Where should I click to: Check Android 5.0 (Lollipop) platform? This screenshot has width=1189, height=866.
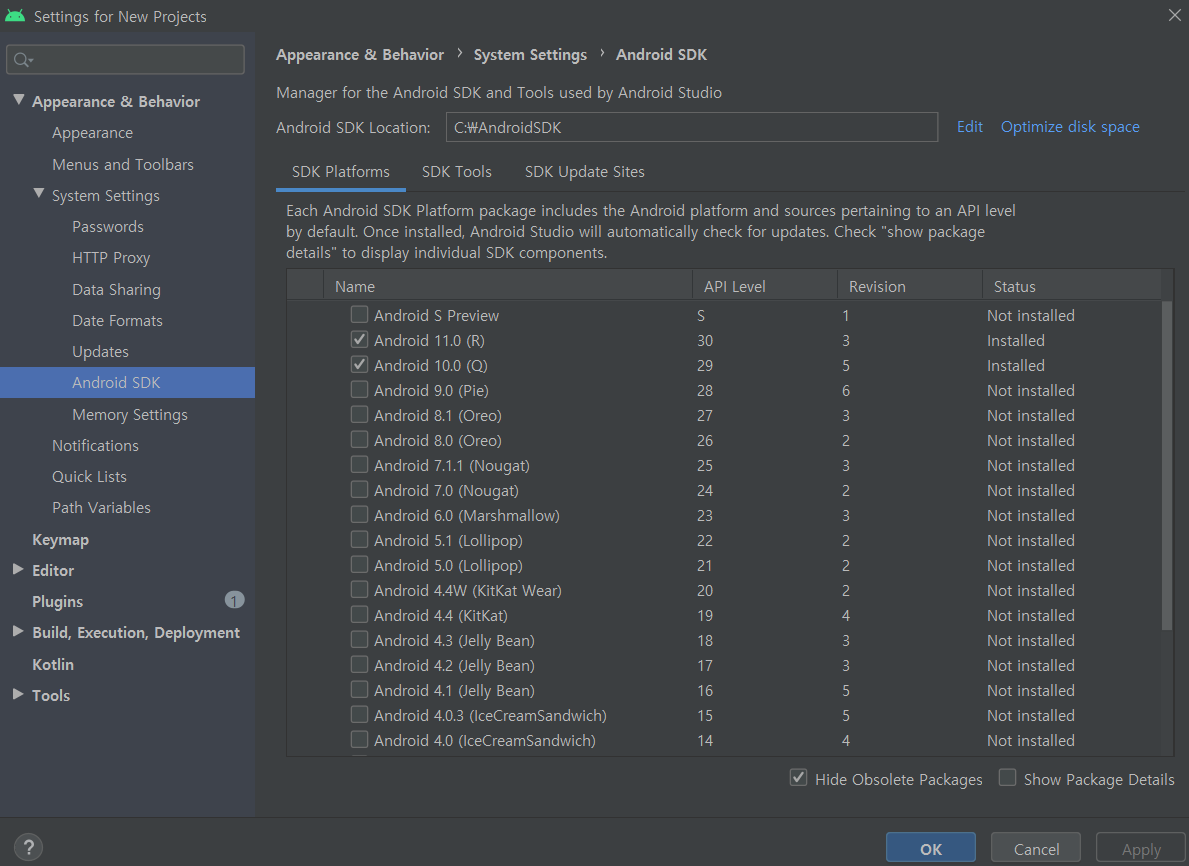pos(359,565)
